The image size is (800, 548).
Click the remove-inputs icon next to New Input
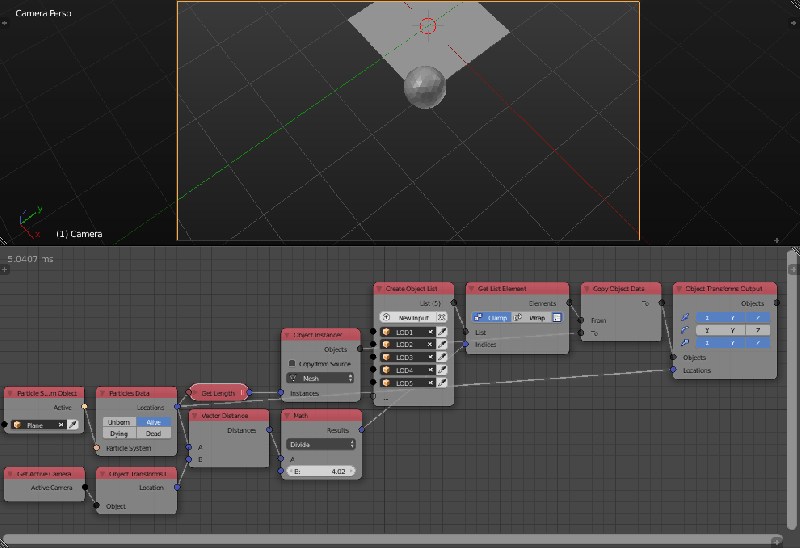pos(442,317)
